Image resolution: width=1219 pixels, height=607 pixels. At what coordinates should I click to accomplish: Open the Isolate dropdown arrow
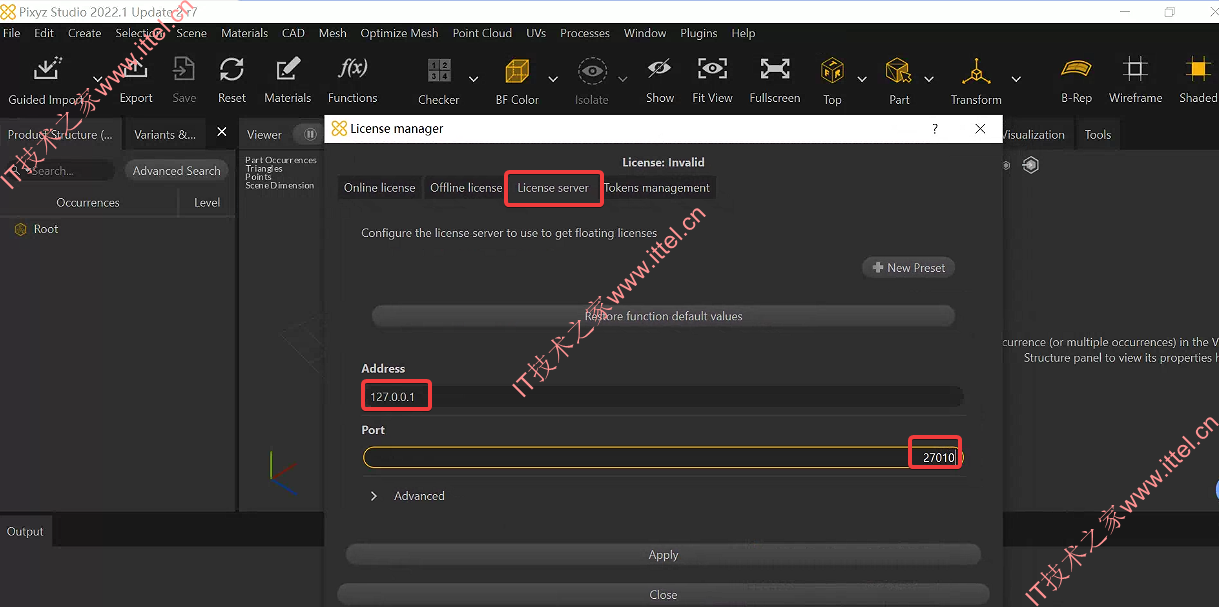[622, 79]
